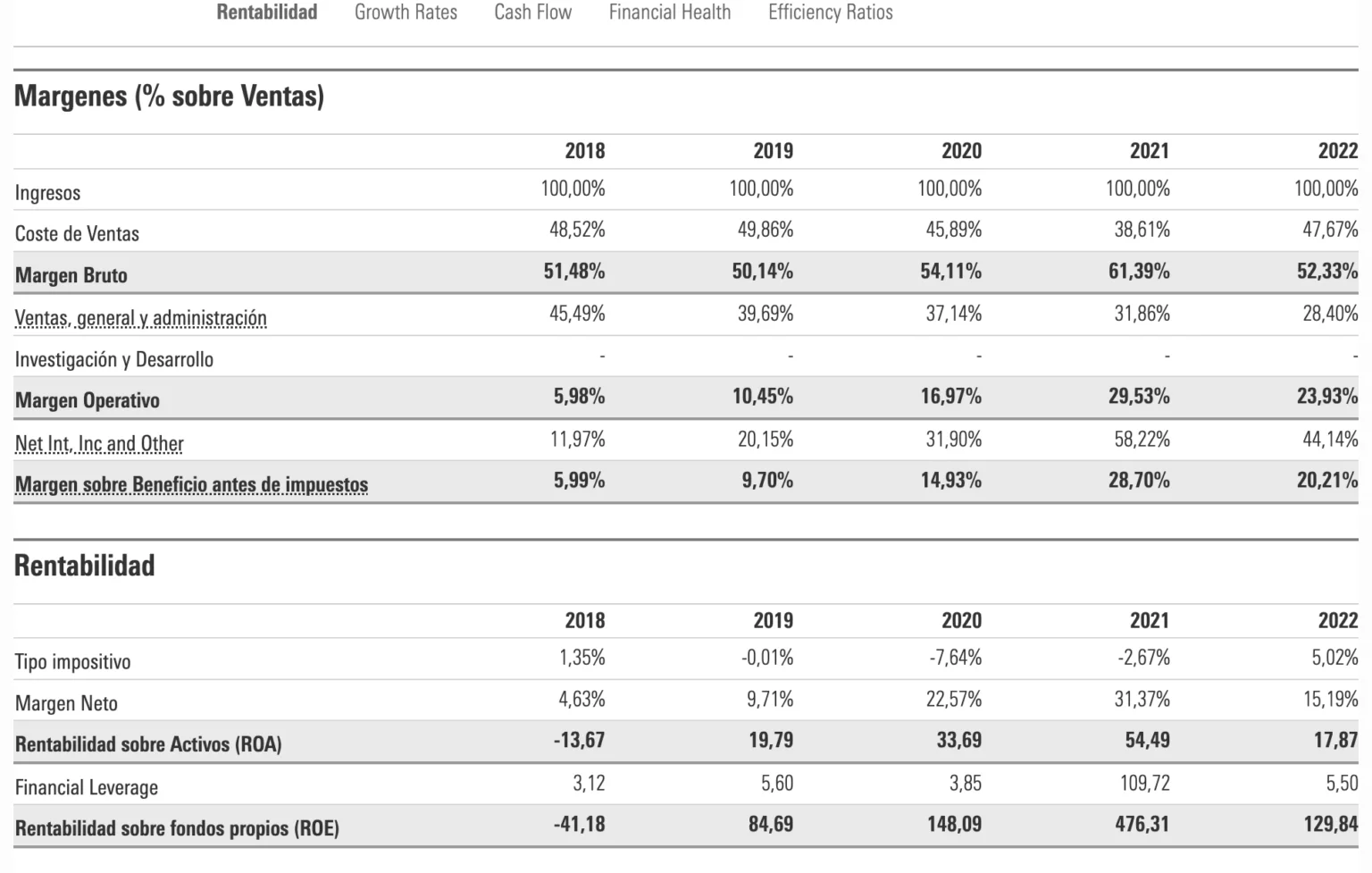Viewport: 1372px width, 873px height.
Task: Click the Investigación y Desarrollo row label
Action: (113, 359)
